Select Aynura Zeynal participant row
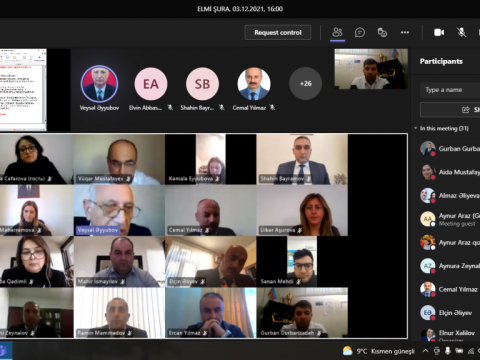480x360 pixels. click(x=449, y=266)
